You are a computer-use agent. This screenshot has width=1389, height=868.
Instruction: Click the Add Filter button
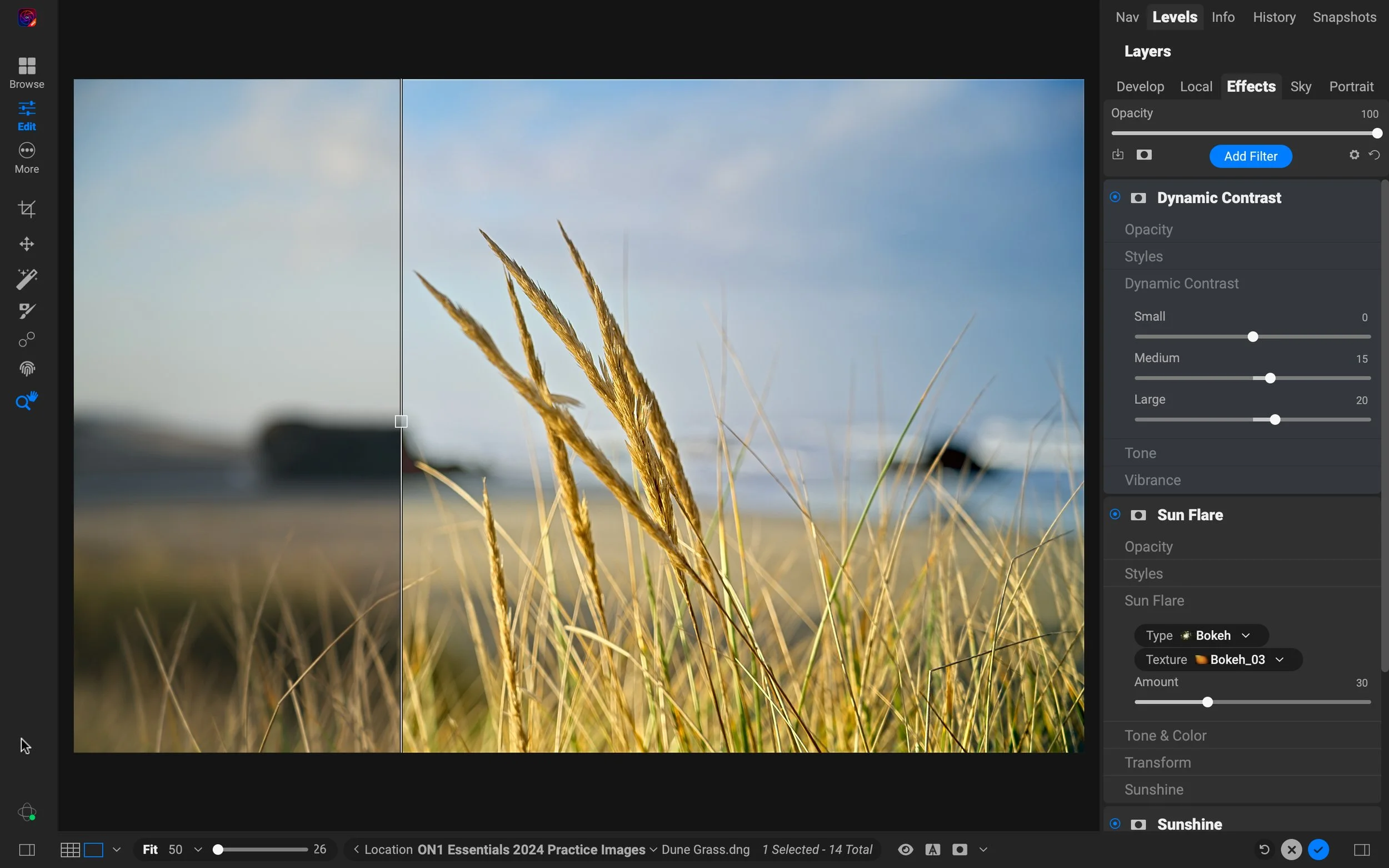1250,155
